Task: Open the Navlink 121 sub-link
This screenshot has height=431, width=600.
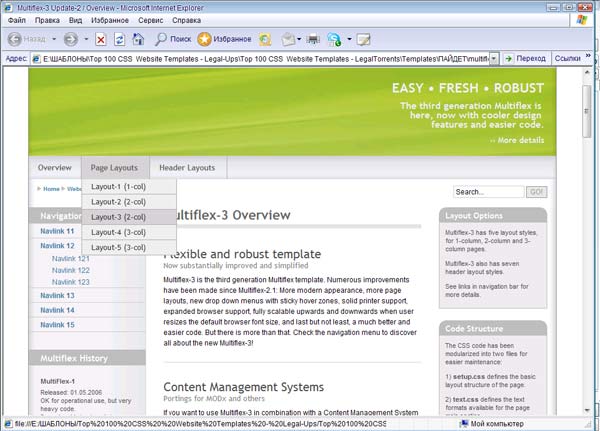Action: [x=70, y=259]
